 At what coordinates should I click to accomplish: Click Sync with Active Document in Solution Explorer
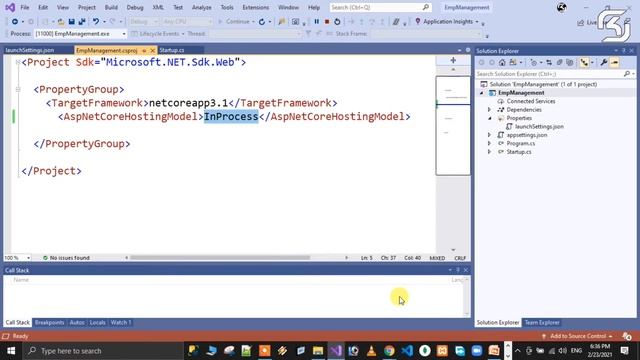[x=549, y=62]
